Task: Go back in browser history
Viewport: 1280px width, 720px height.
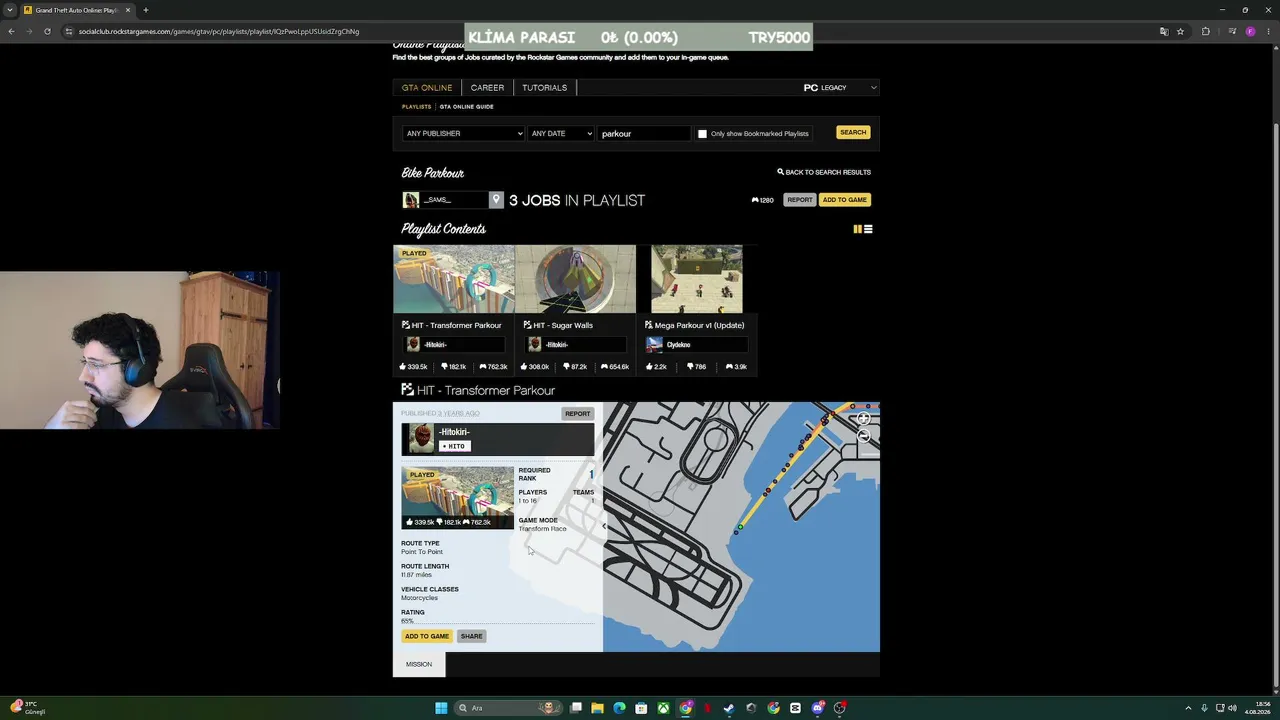Action: point(11,31)
